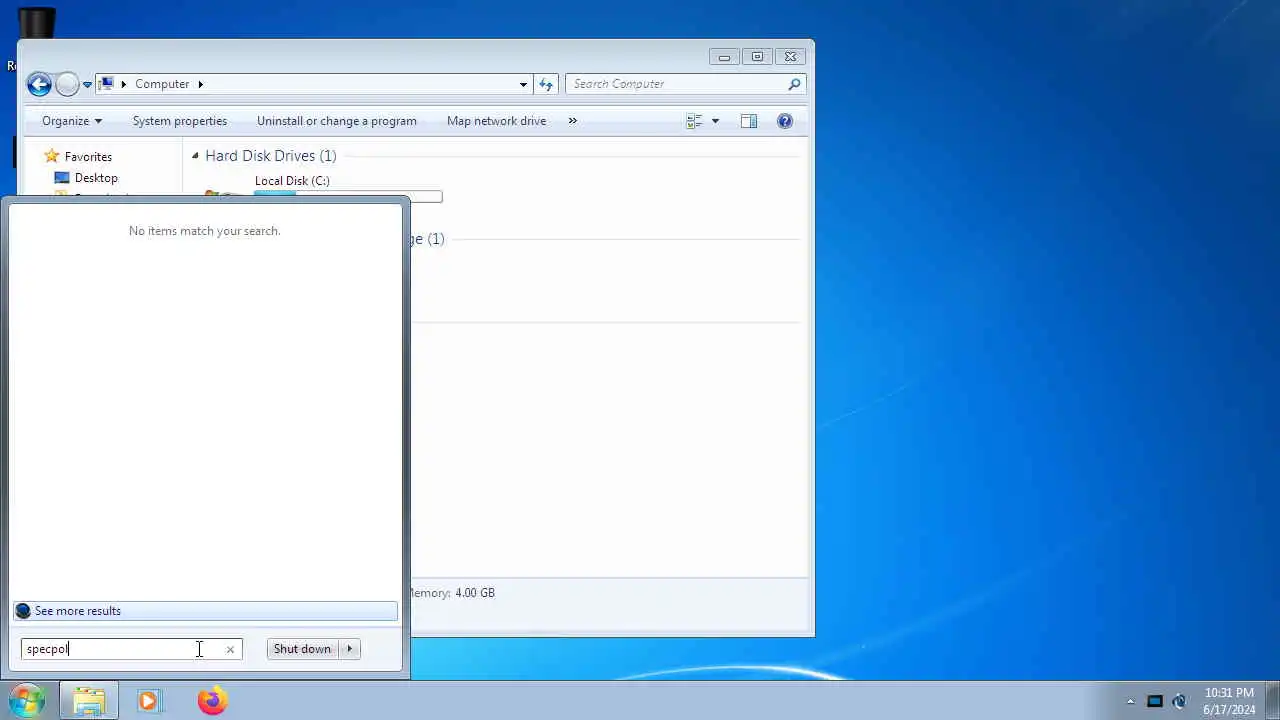Select Desktop in the navigation pane
1280x720 pixels.
96,178
